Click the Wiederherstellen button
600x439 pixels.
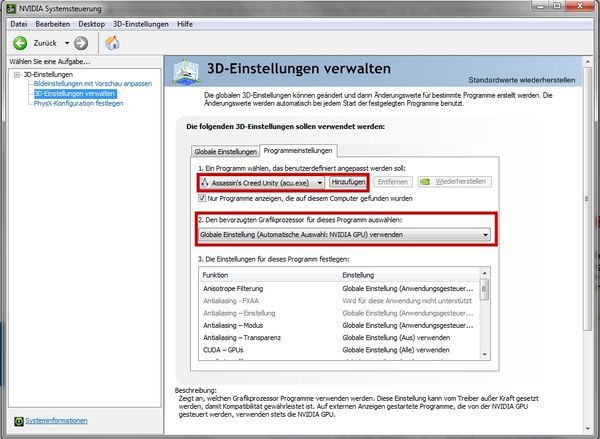(x=455, y=182)
